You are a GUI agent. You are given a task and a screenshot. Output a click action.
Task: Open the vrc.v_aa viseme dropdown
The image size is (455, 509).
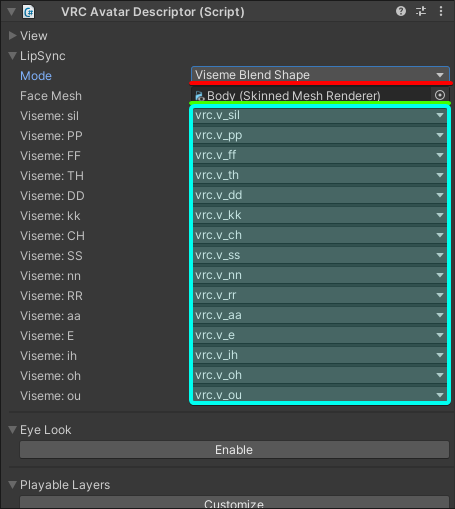320,315
